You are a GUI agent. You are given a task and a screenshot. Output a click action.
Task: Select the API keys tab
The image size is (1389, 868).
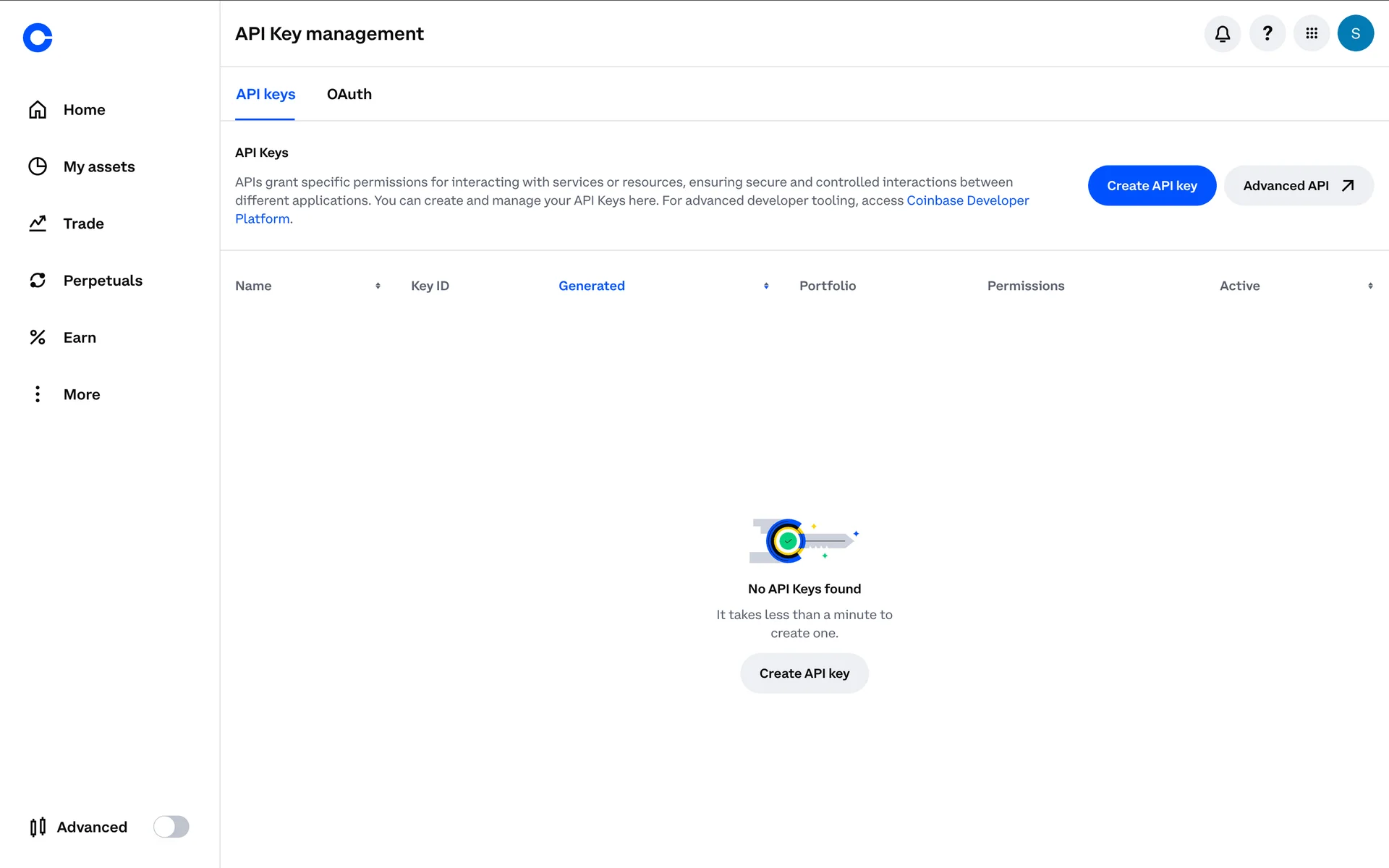click(x=266, y=94)
